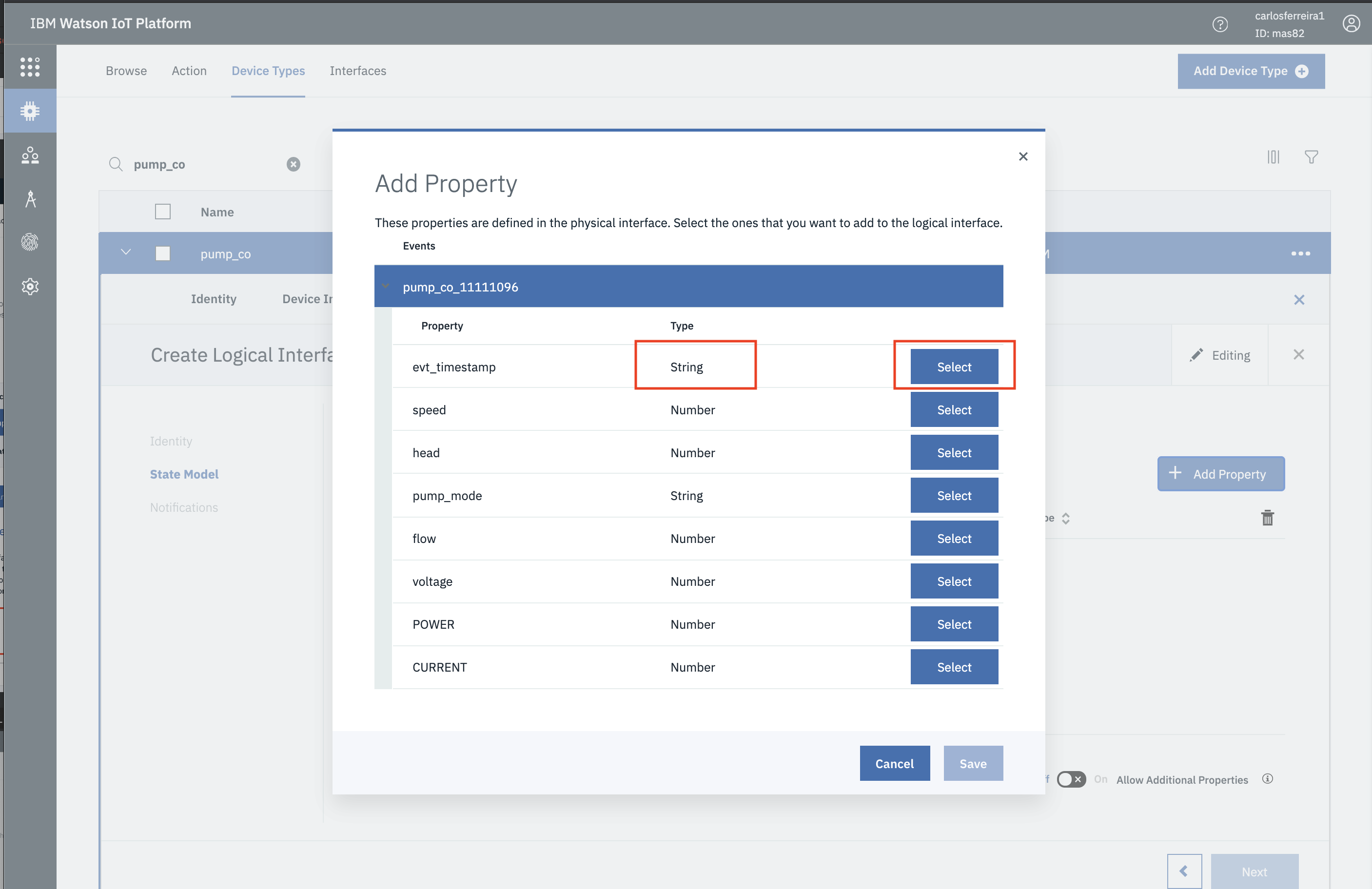Image resolution: width=1372 pixels, height=889 pixels.
Task: Check the select-all checkbox beside Name
Action: point(163,212)
